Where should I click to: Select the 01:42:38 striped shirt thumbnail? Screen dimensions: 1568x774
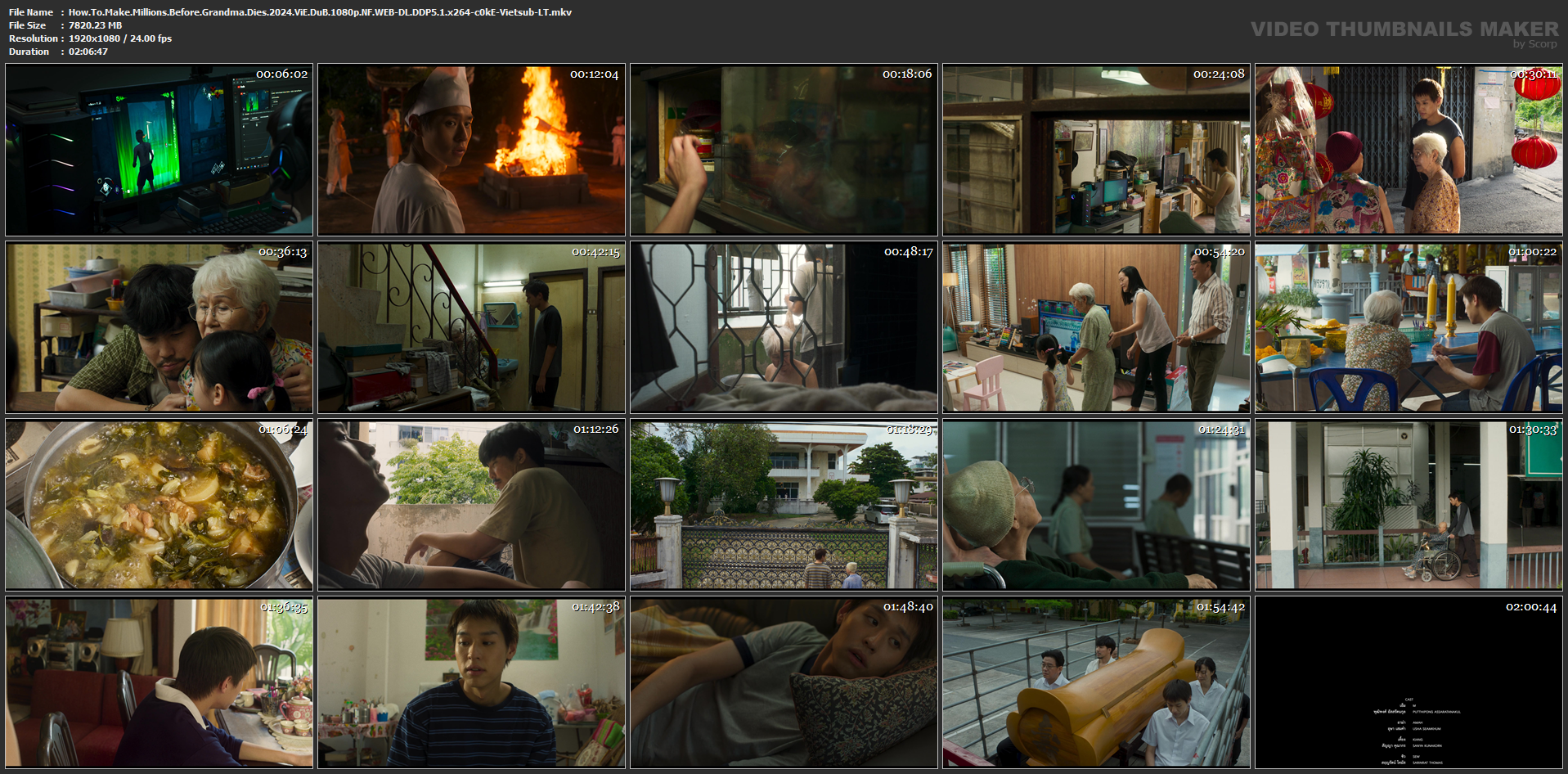click(472, 682)
